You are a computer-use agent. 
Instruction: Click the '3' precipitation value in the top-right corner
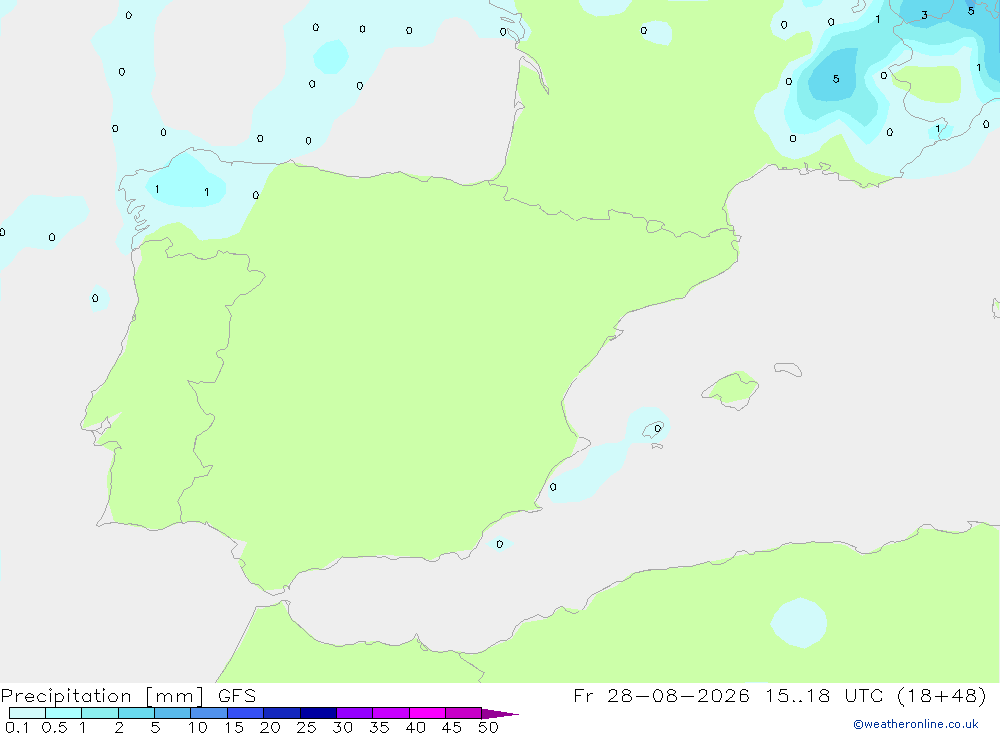pos(924,15)
